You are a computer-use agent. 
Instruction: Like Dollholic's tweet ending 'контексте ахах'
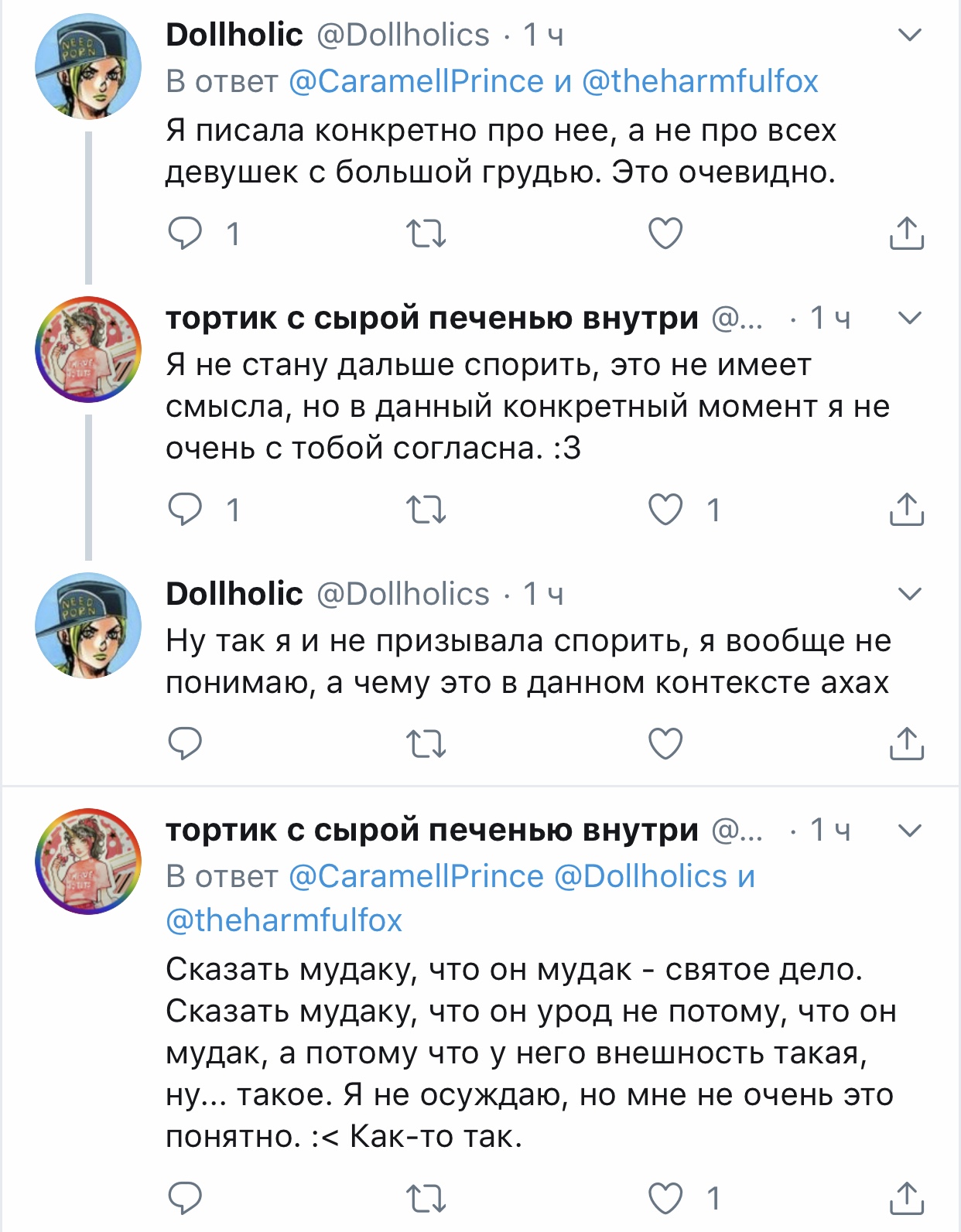(665, 744)
